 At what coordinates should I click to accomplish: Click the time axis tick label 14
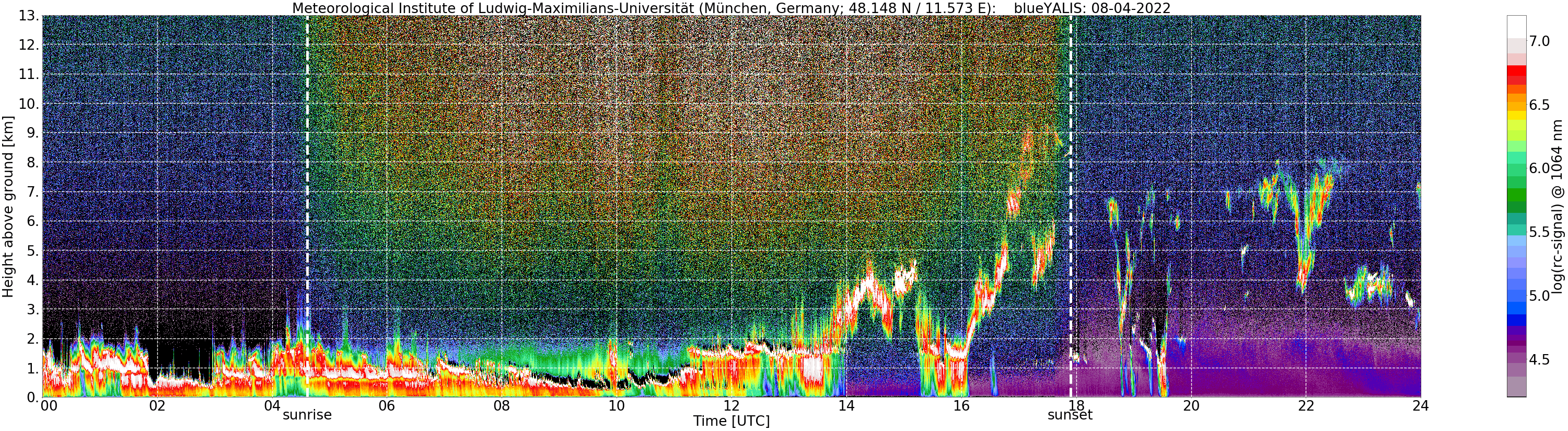click(846, 405)
